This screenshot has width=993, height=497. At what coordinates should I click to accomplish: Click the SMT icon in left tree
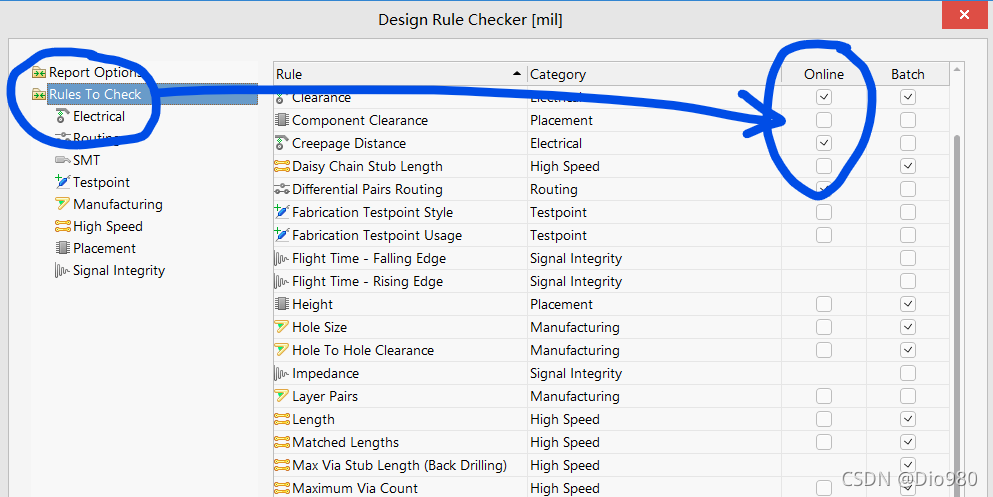(x=63, y=161)
